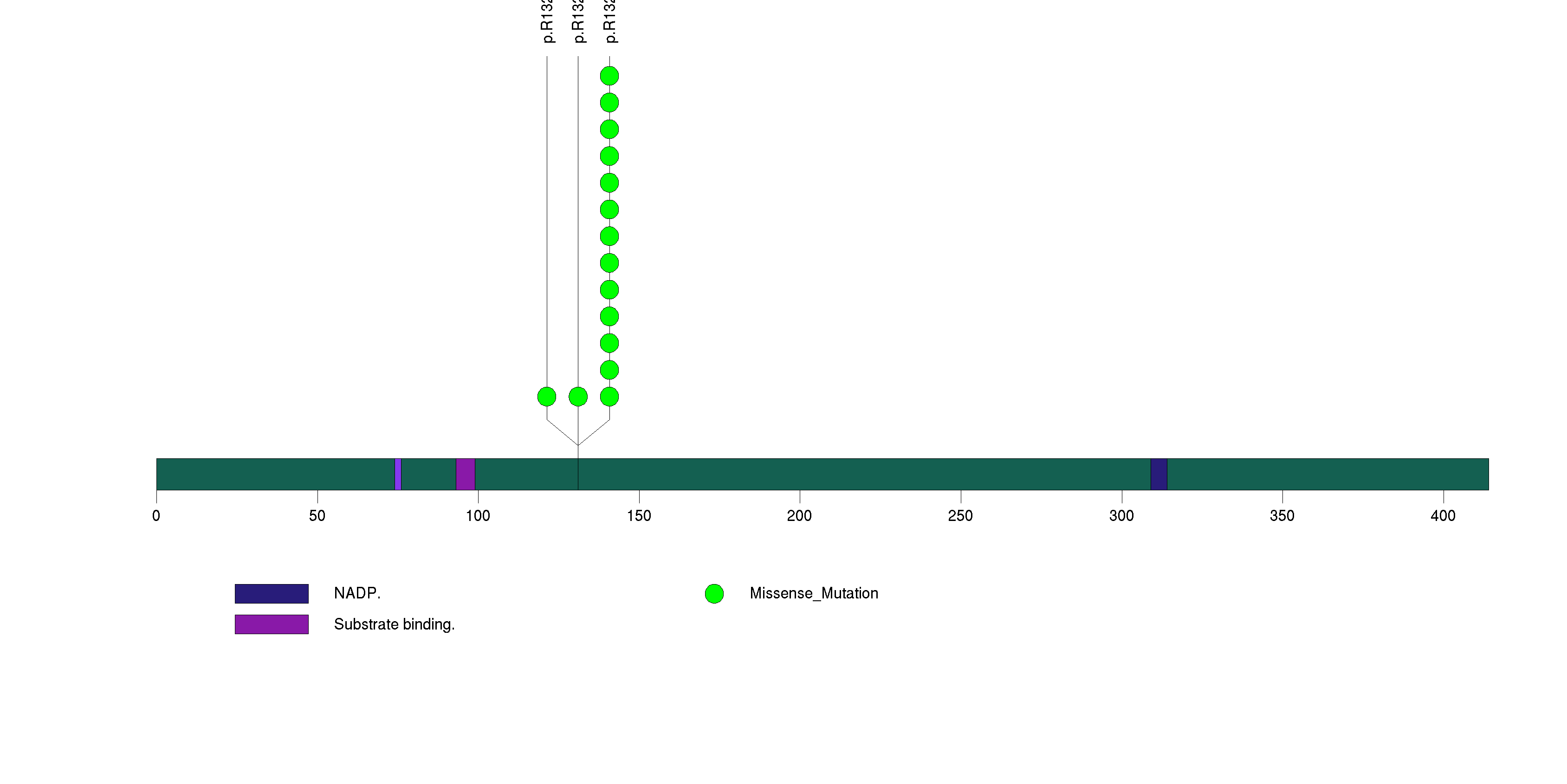1567x784 pixels.
Task: Click the rightmost p.R132 label
Action: [x=610, y=21]
